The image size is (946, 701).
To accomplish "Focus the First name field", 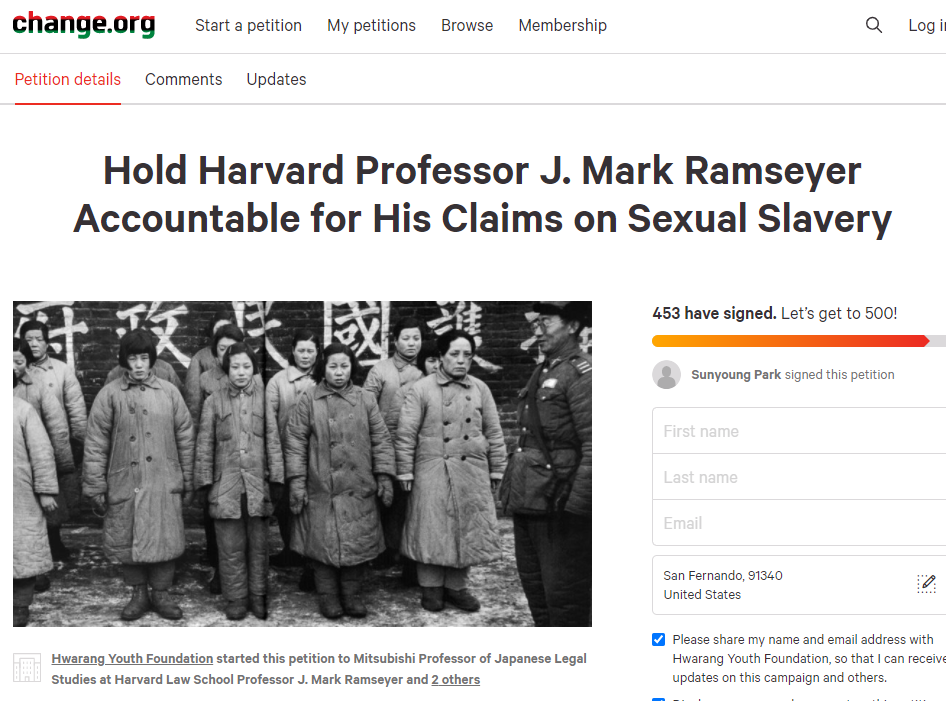I will [800, 431].
